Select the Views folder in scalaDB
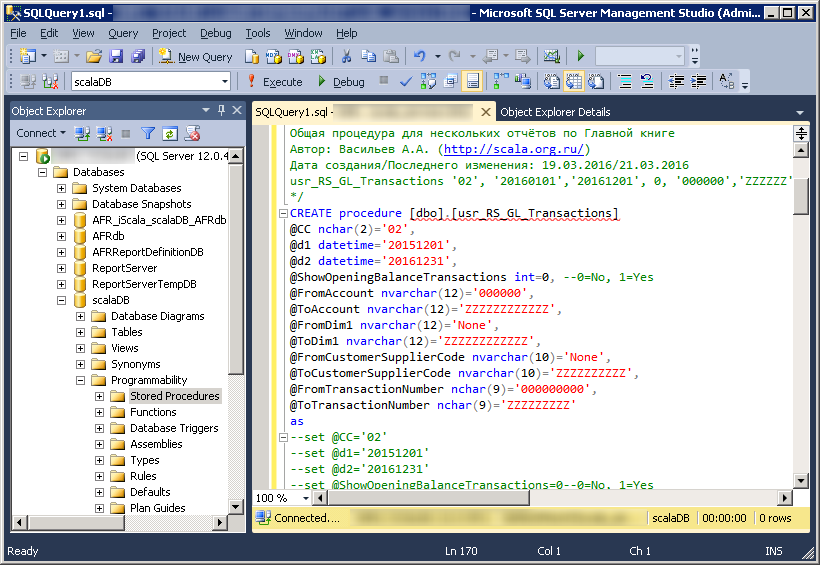Image resolution: width=820 pixels, height=565 pixels. [124, 348]
